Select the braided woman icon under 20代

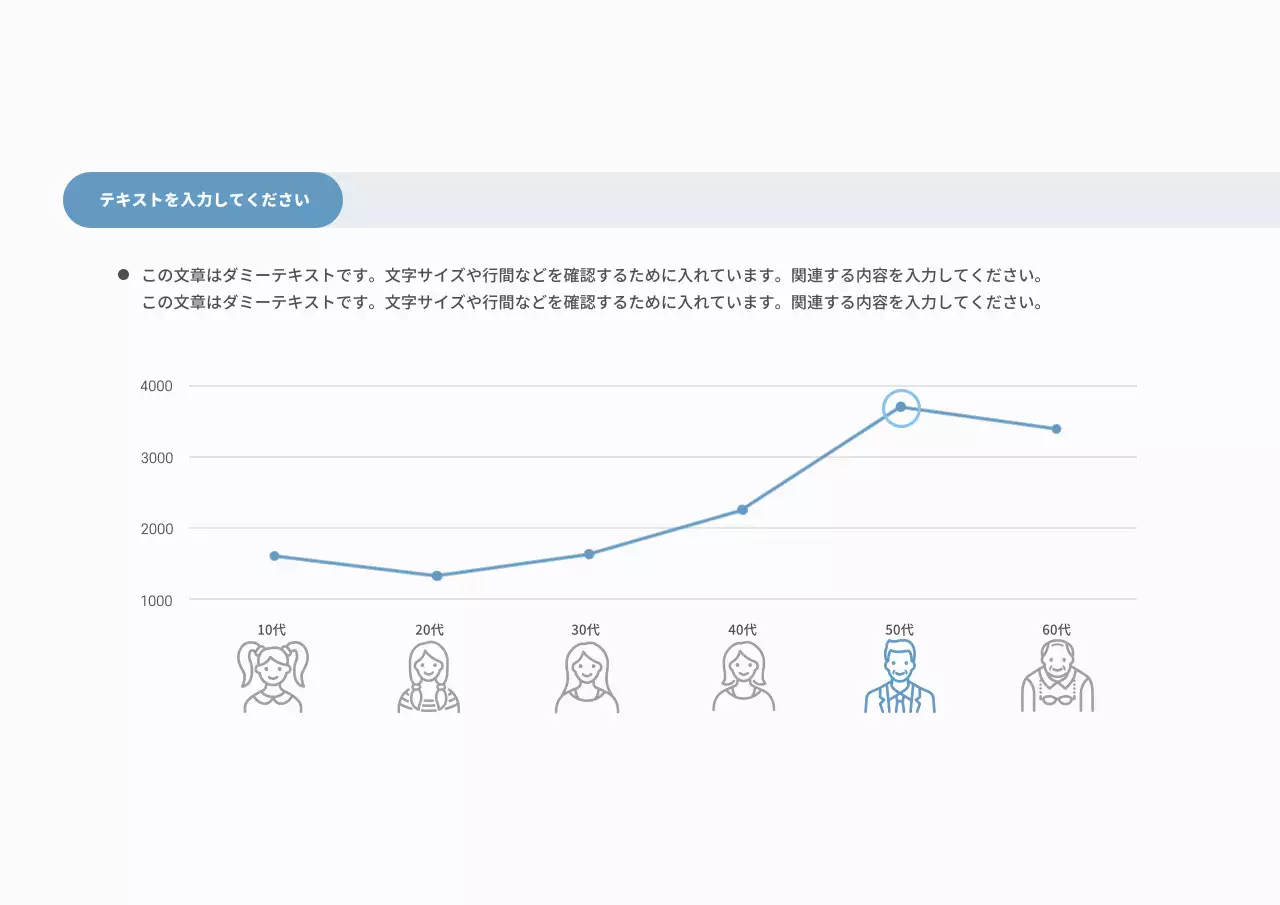tap(429, 677)
